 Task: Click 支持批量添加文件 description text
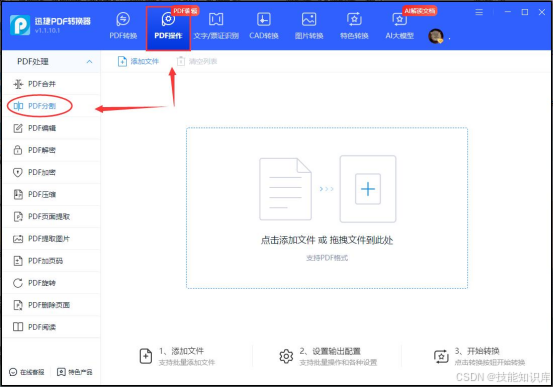[187, 363]
